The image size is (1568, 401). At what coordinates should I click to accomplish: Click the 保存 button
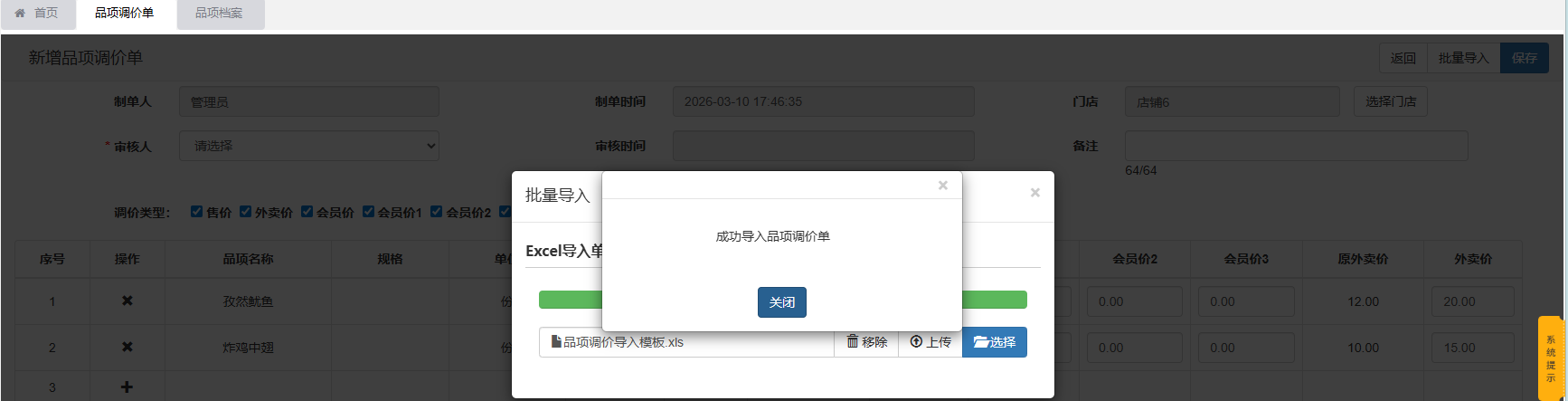pyautogui.click(x=1525, y=58)
